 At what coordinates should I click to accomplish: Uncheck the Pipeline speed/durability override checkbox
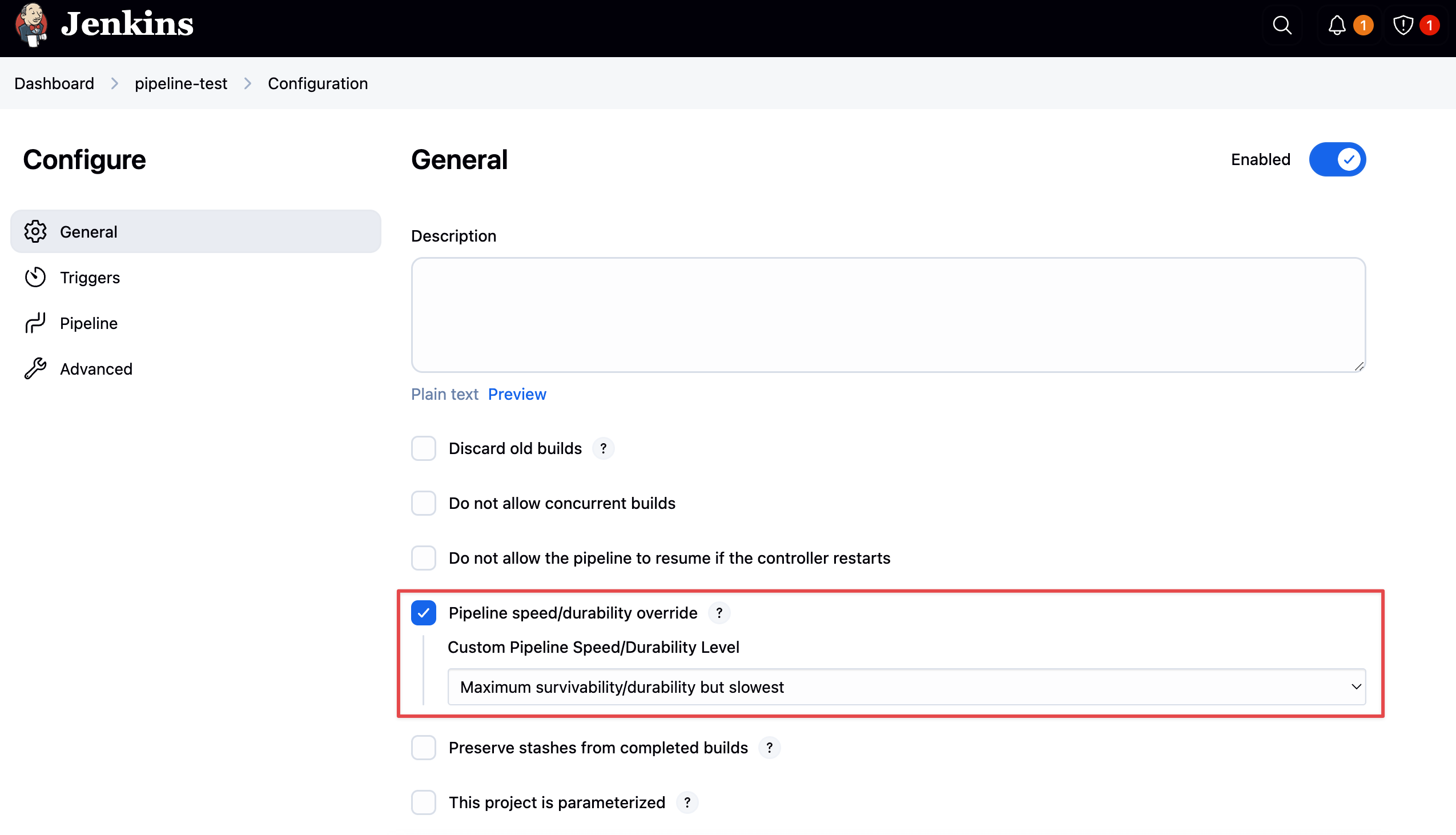pos(424,613)
